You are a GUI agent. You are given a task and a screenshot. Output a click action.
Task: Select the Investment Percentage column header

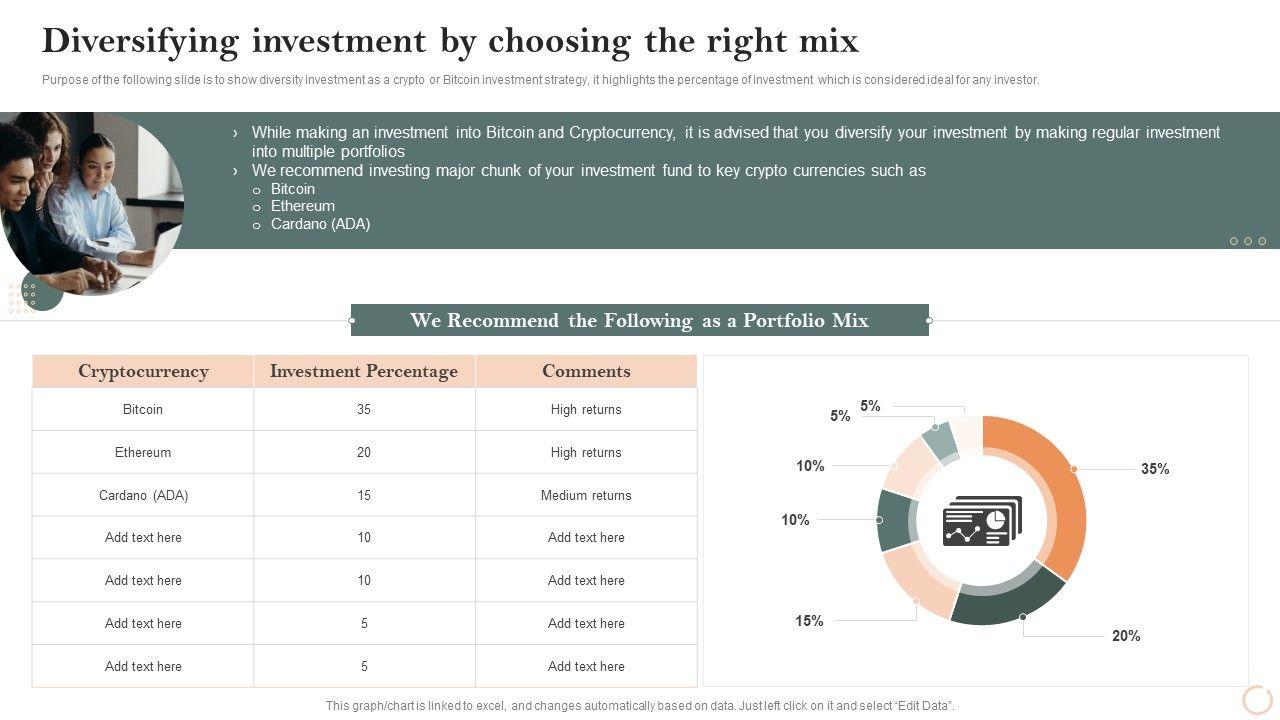coord(364,371)
